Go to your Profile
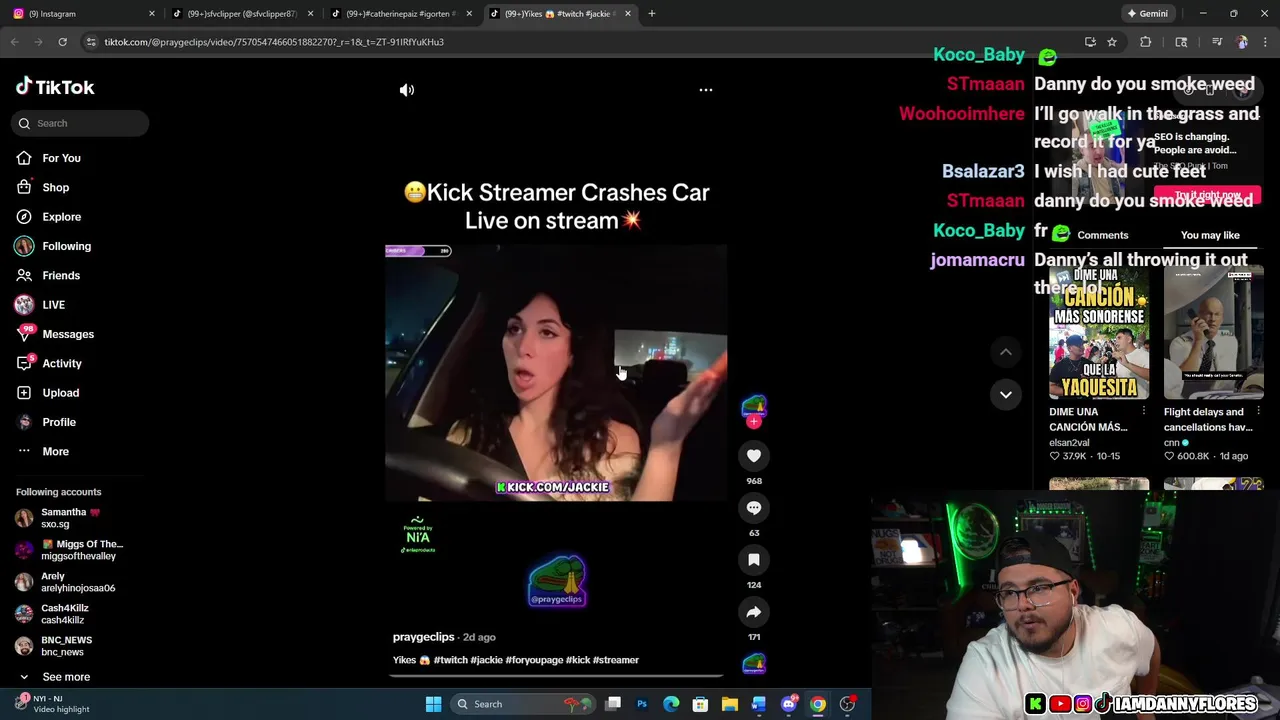Screen dimensions: 1280x720 coord(59,422)
